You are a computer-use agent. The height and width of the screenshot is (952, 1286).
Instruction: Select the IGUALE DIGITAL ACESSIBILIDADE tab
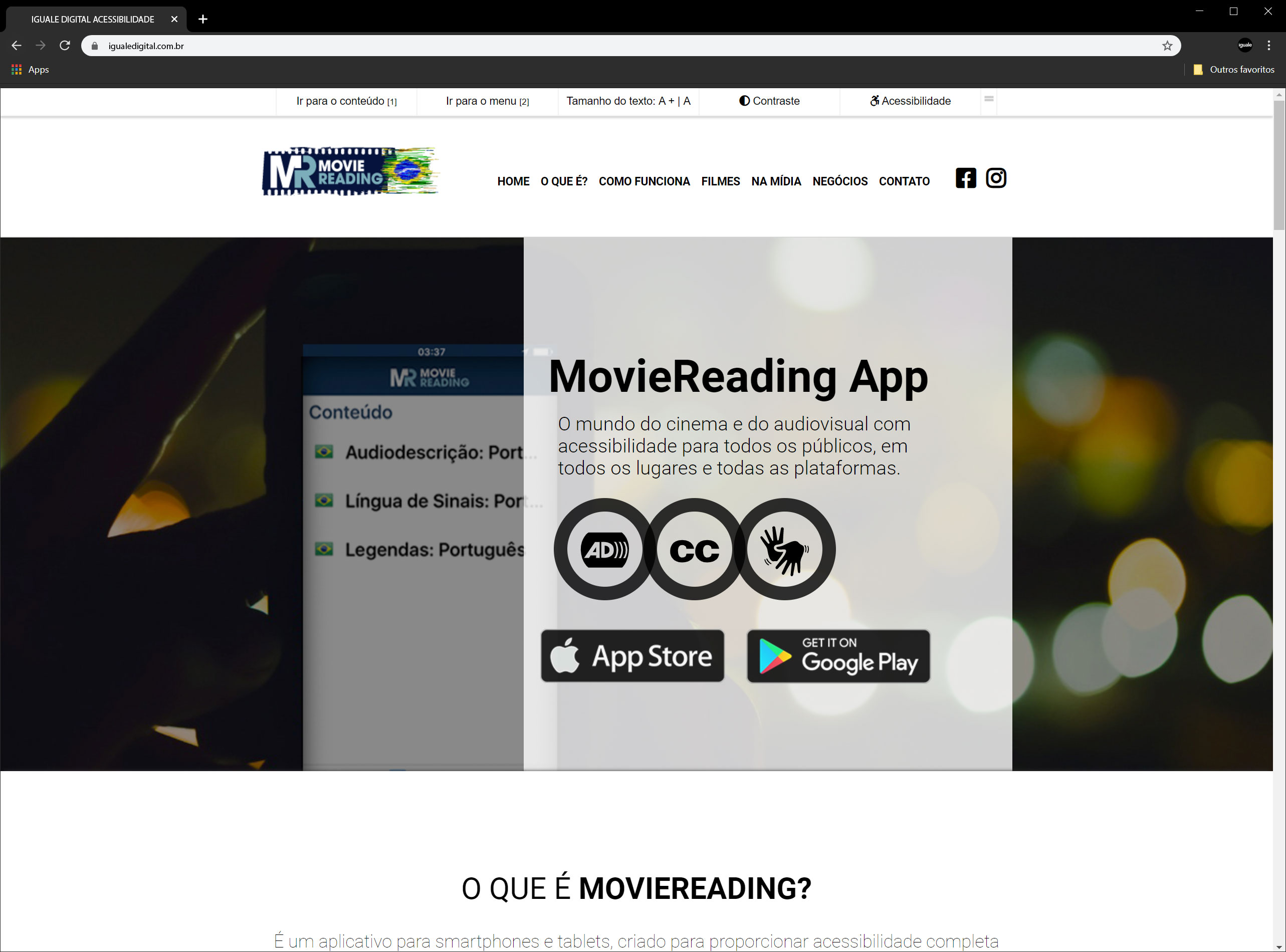(x=96, y=19)
